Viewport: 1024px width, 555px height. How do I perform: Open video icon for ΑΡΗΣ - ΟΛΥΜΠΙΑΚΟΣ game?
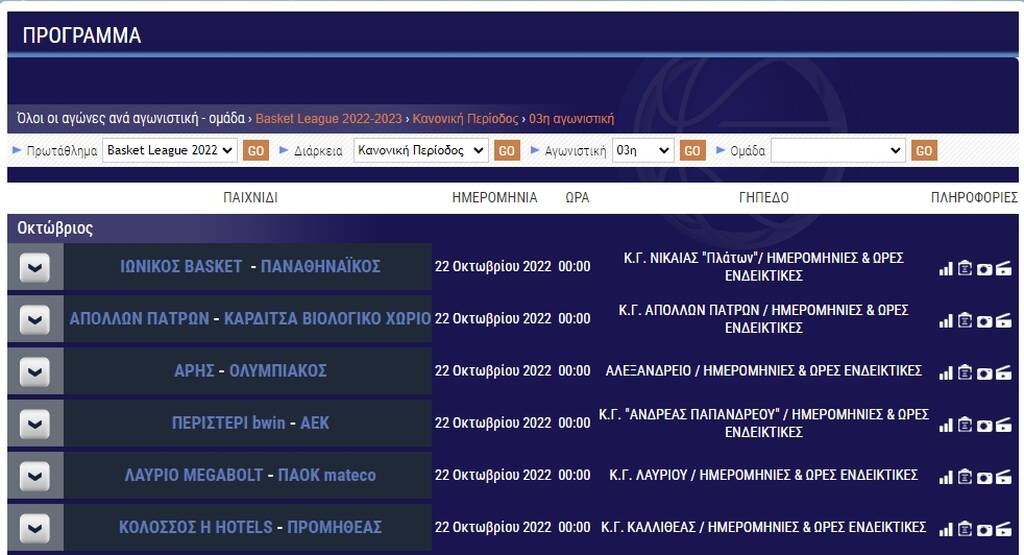click(1003, 373)
